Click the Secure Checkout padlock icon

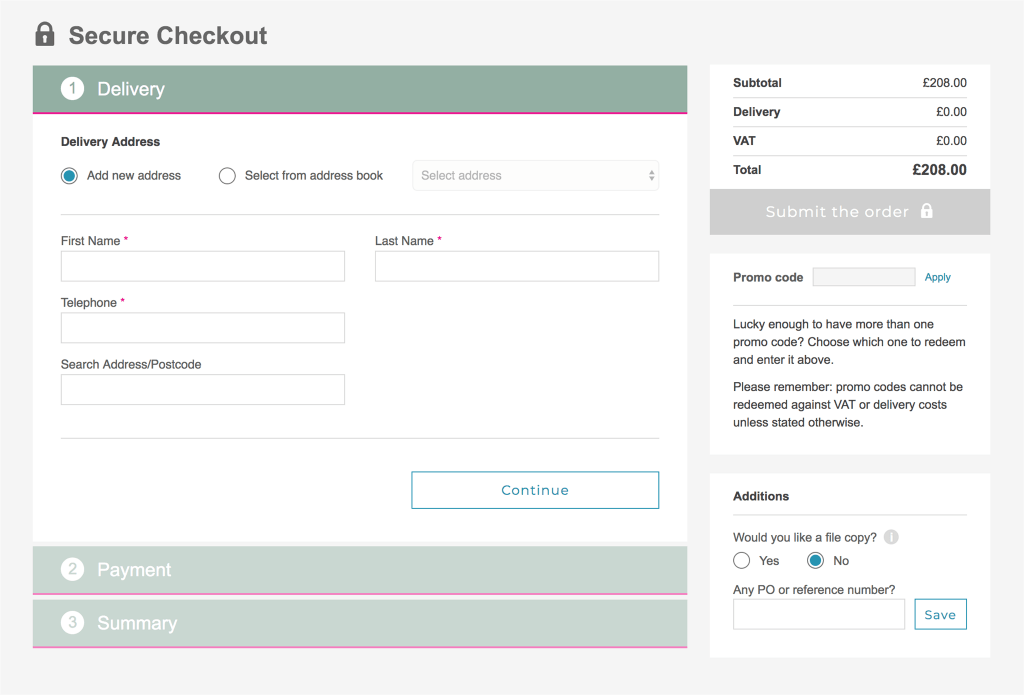44,35
